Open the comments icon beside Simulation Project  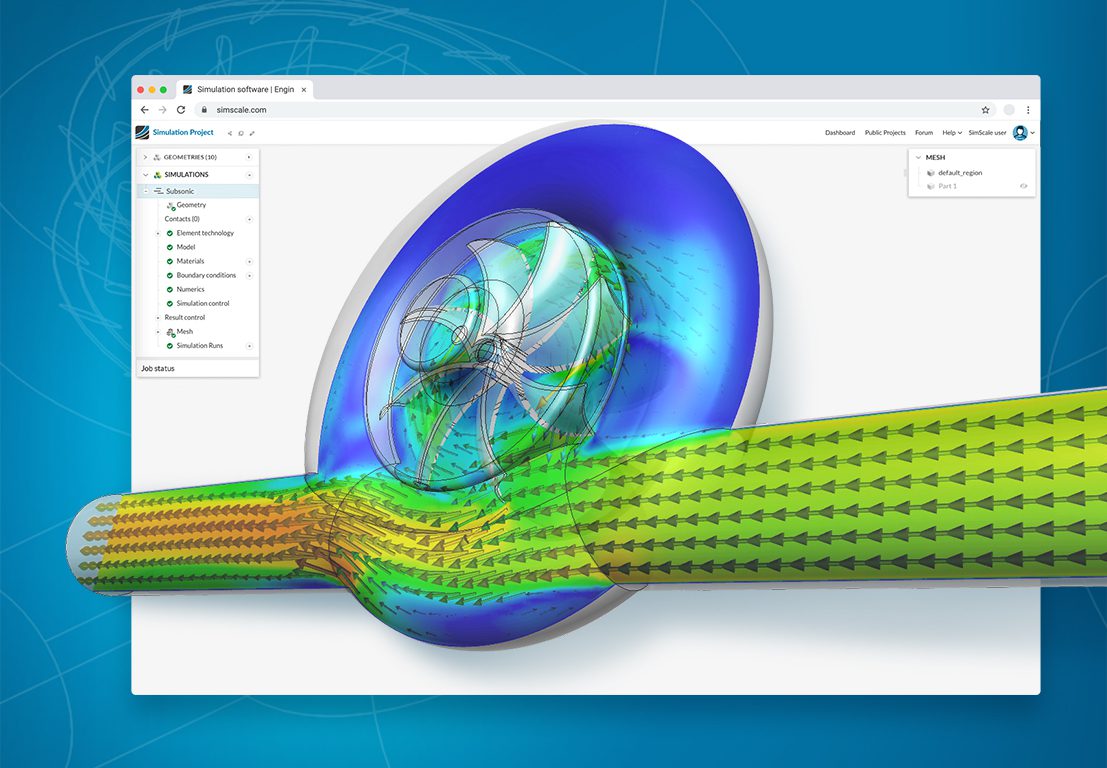pos(241,133)
